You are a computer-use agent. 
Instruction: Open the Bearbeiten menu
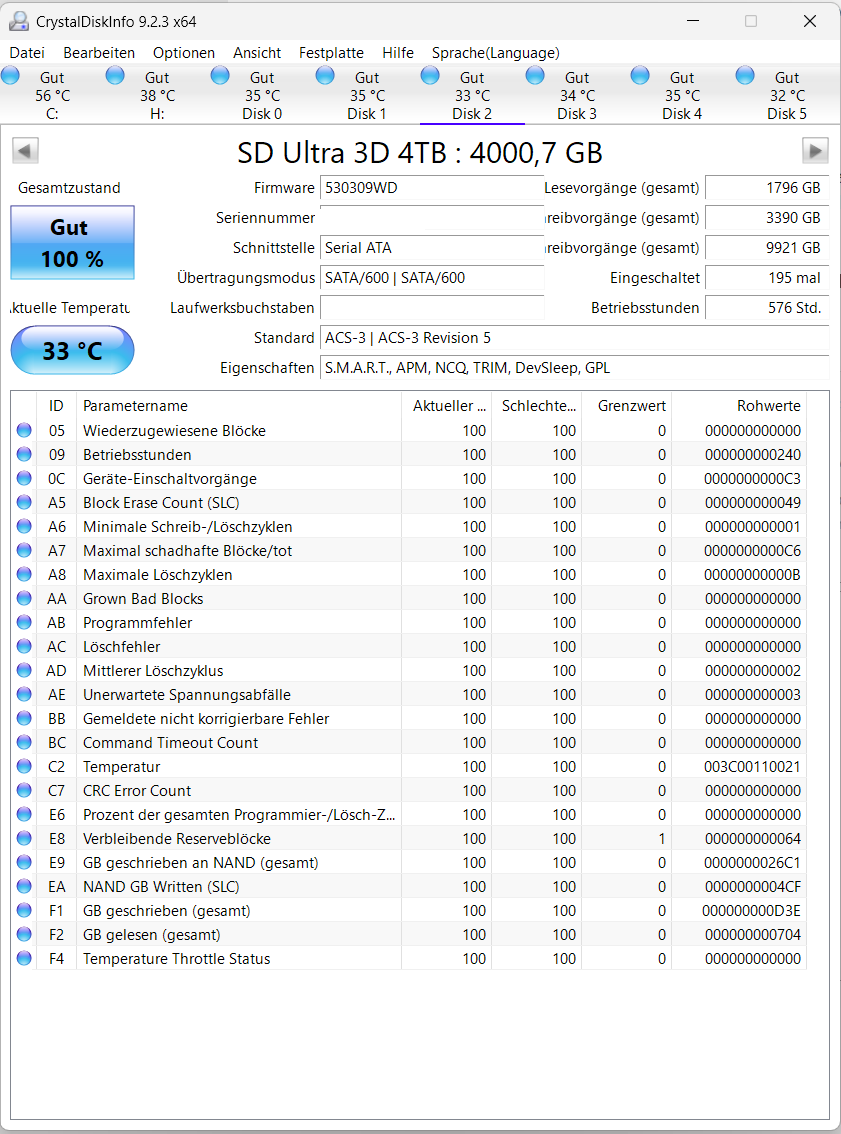(x=99, y=53)
